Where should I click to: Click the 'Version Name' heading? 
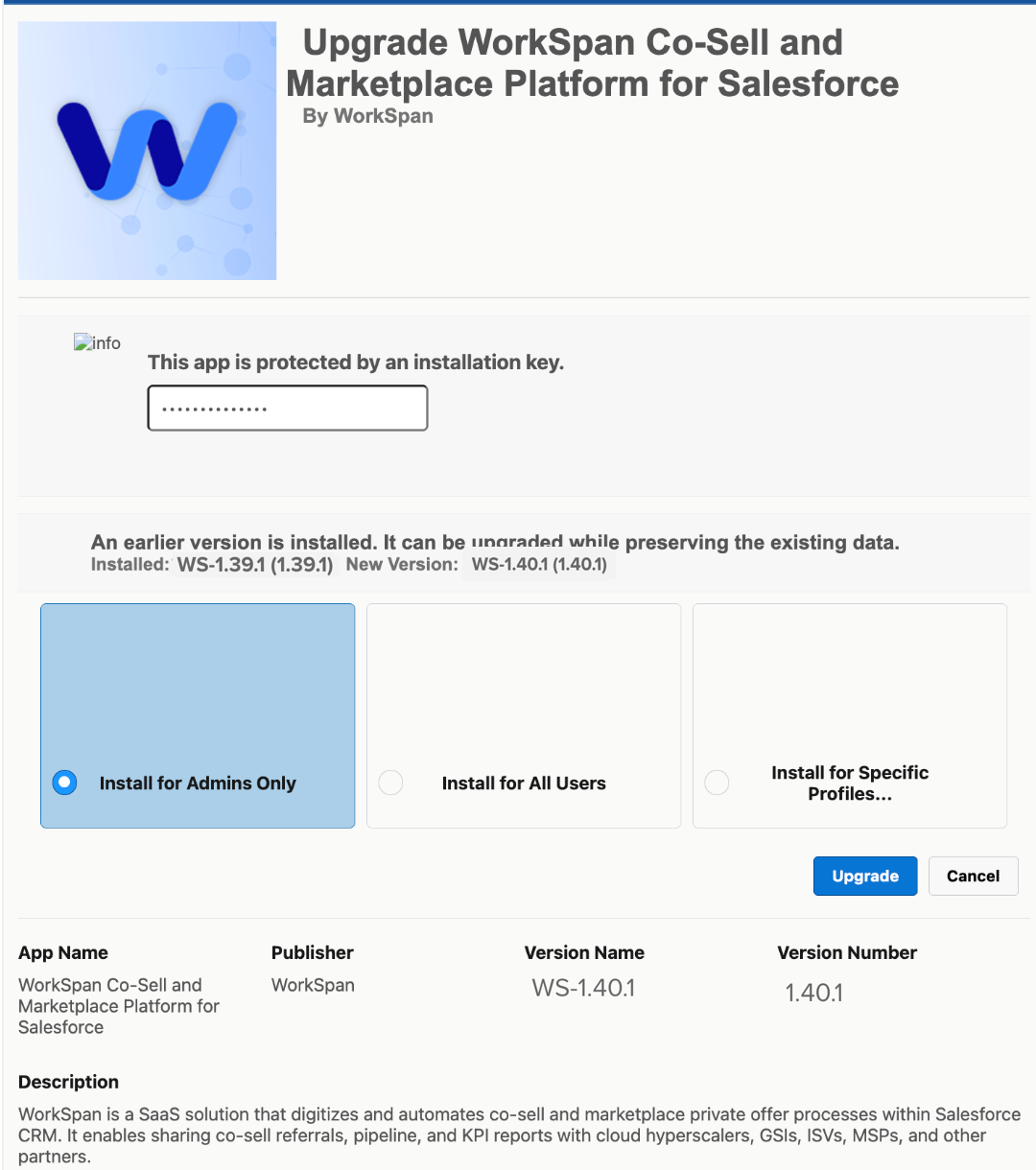coord(584,952)
